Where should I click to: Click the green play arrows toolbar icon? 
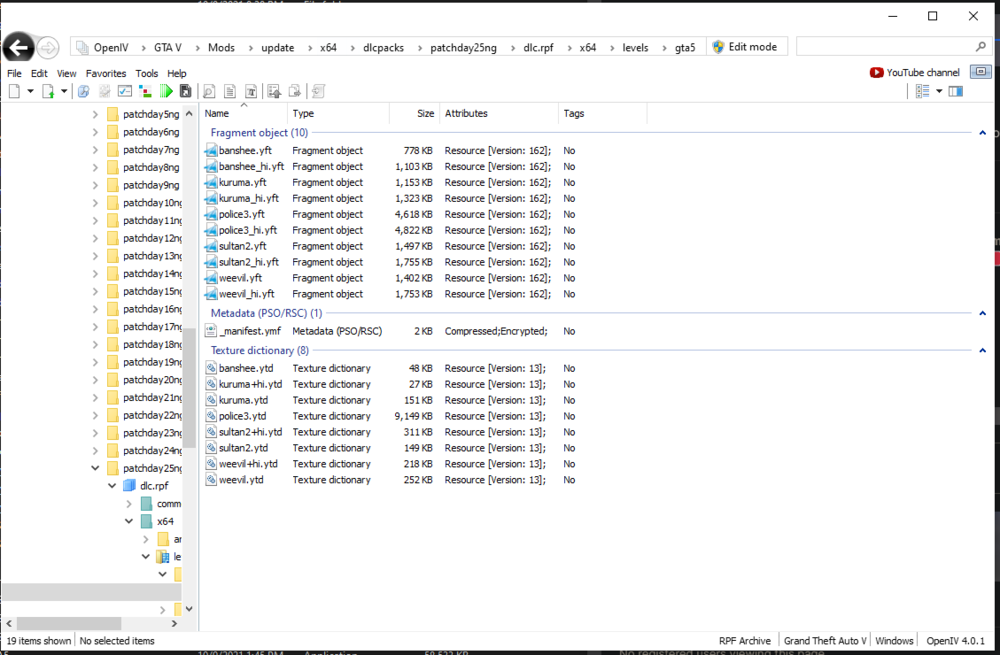[166, 91]
